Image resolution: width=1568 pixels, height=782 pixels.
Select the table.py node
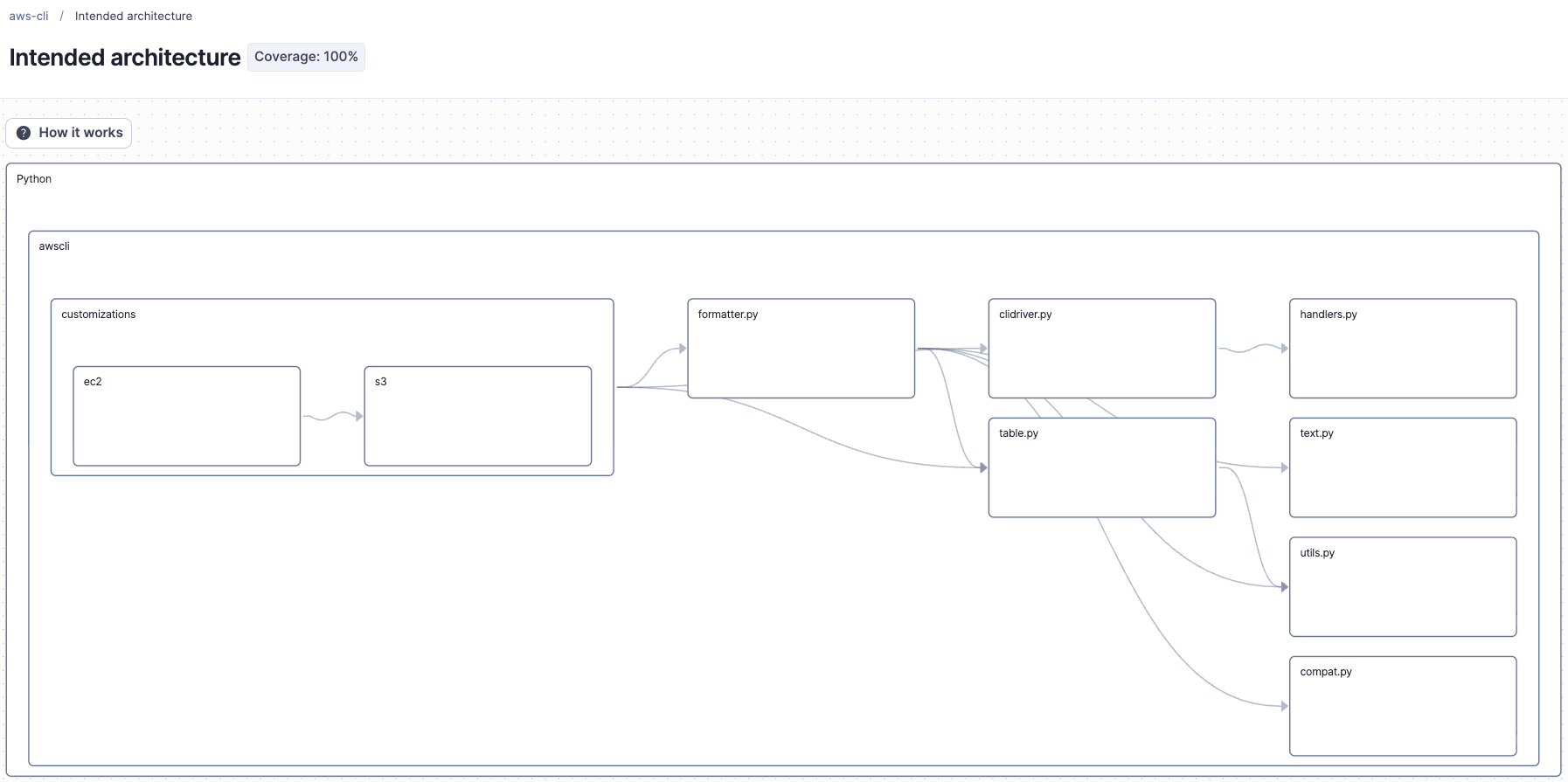point(1102,467)
